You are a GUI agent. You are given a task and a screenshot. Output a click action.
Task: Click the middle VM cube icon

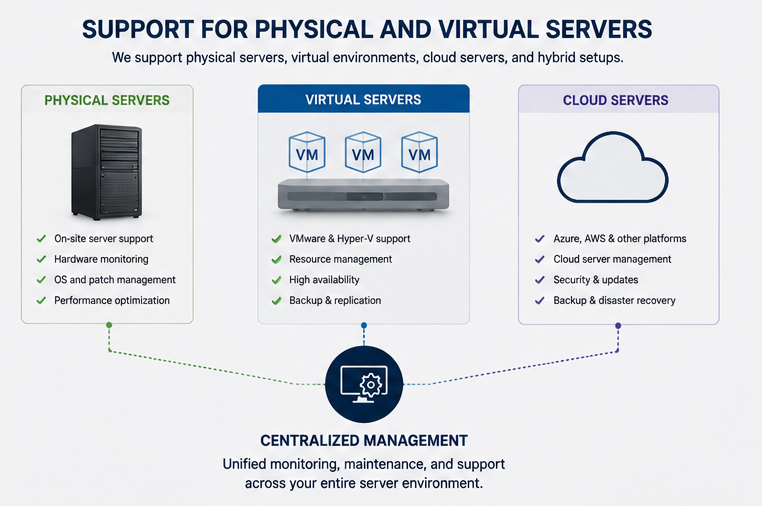[x=363, y=152]
